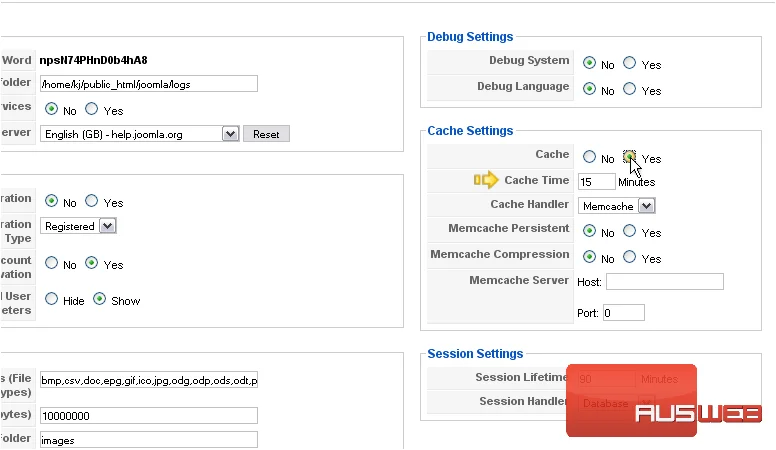Open the Registered user type dropdown
776x450 pixels.
point(78,226)
